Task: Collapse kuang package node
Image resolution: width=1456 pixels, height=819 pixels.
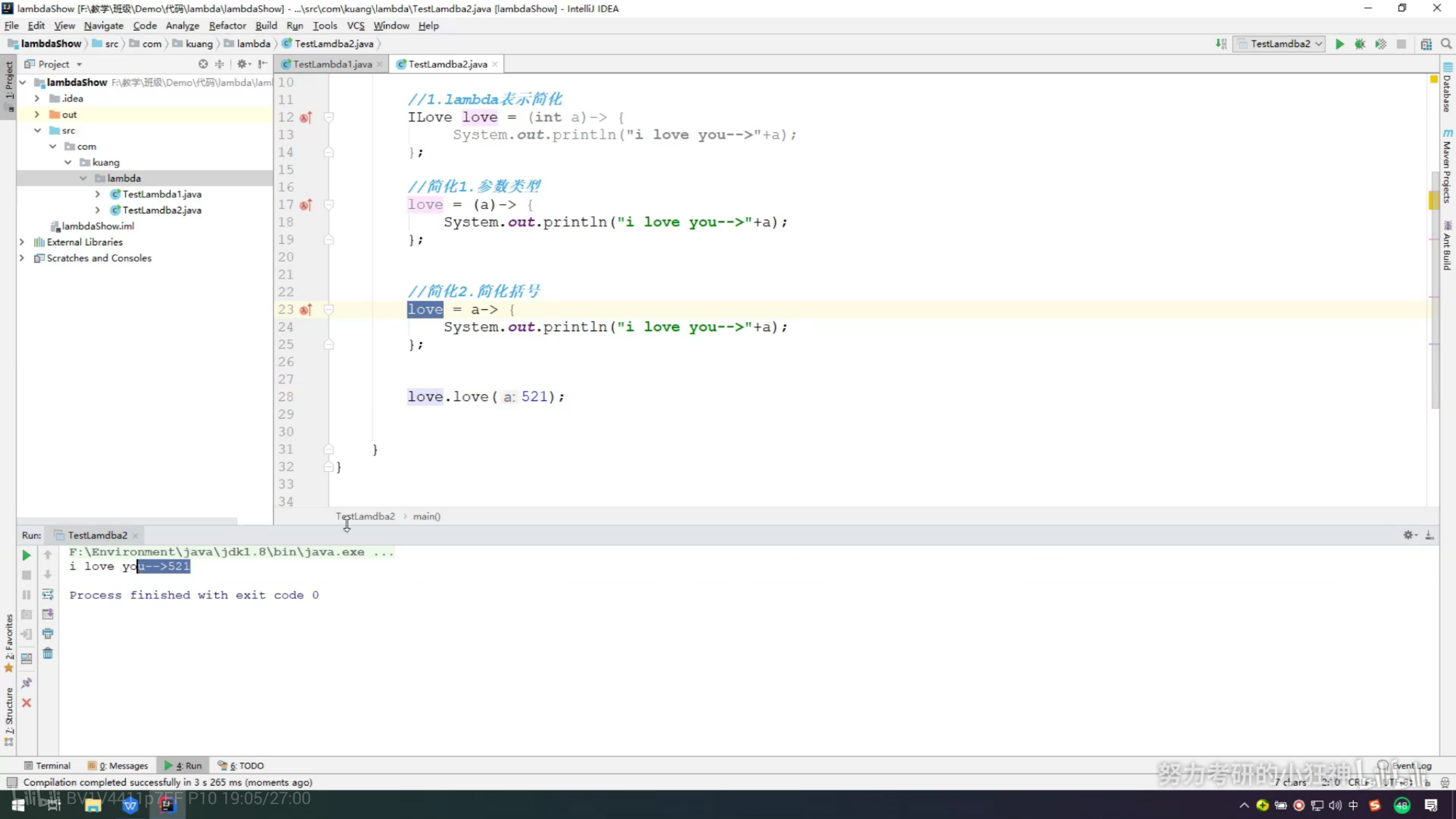Action: coord(68,163)
